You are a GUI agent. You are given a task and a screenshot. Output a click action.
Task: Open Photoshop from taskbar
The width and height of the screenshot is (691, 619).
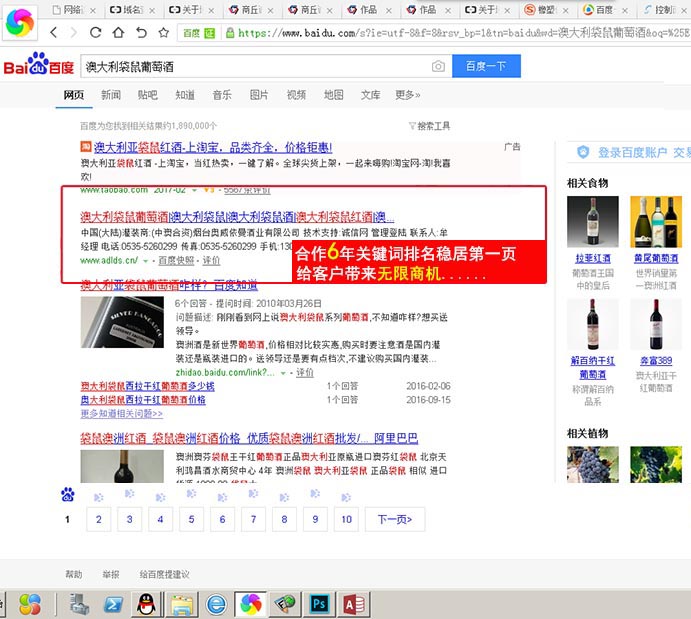click(x=319, y=604)
